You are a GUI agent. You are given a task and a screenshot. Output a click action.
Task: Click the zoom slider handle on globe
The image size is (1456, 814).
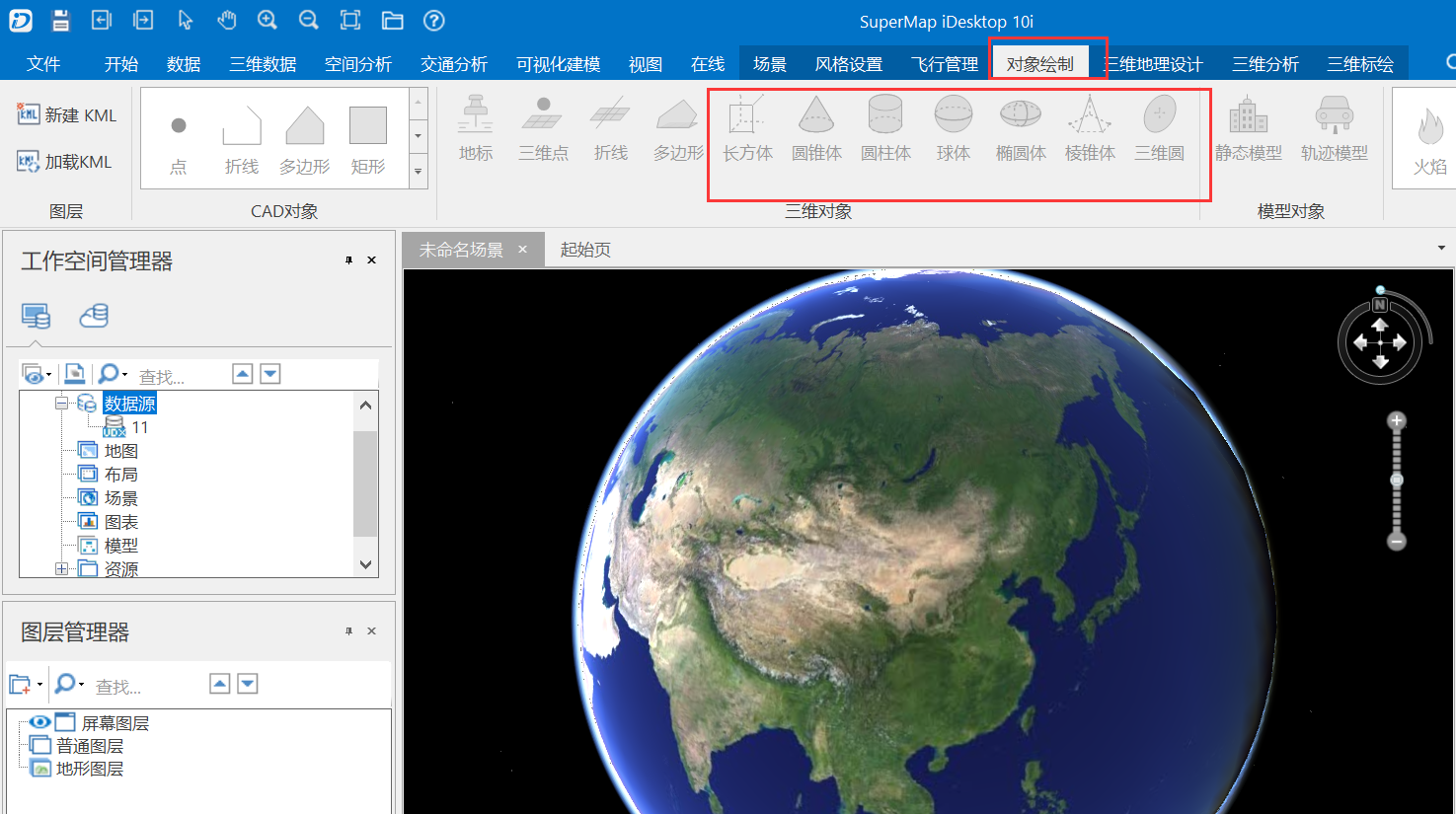point(1396,480)
